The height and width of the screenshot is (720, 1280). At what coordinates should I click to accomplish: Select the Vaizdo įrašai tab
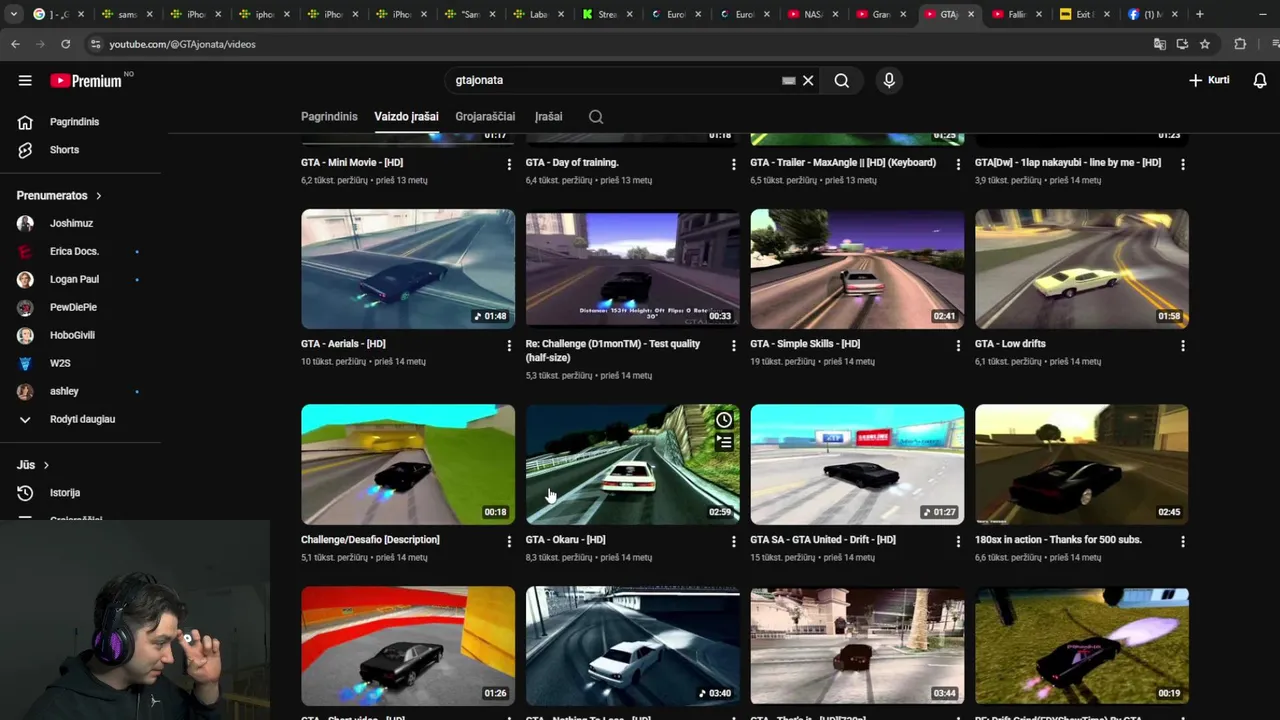pos(406,117)
